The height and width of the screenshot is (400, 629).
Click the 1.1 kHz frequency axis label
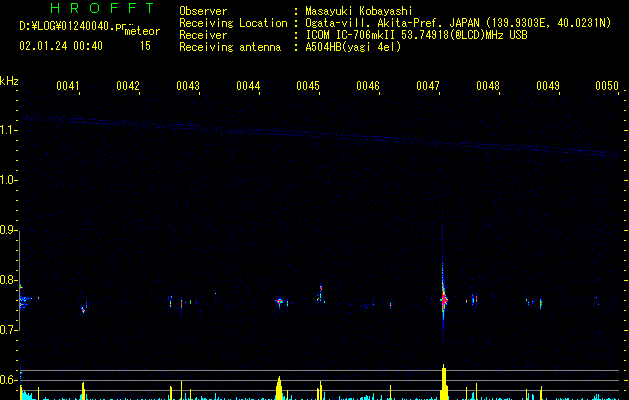tap(8, 130)
